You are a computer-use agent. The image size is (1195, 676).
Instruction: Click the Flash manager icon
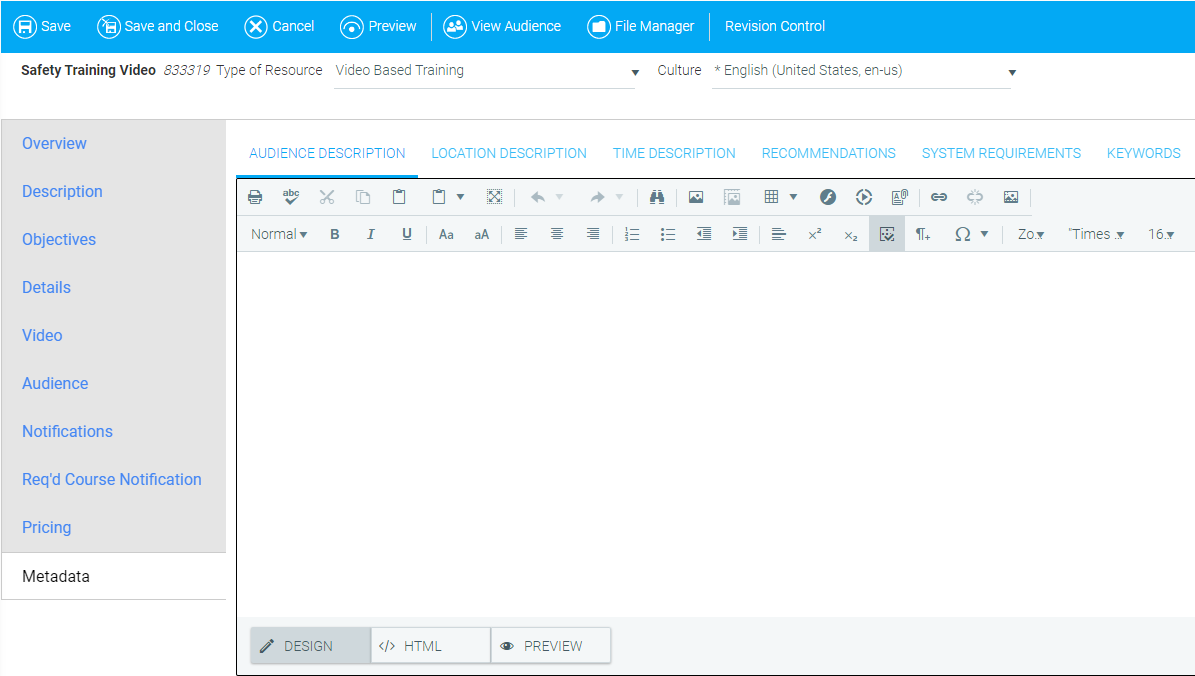click(828, 197)
